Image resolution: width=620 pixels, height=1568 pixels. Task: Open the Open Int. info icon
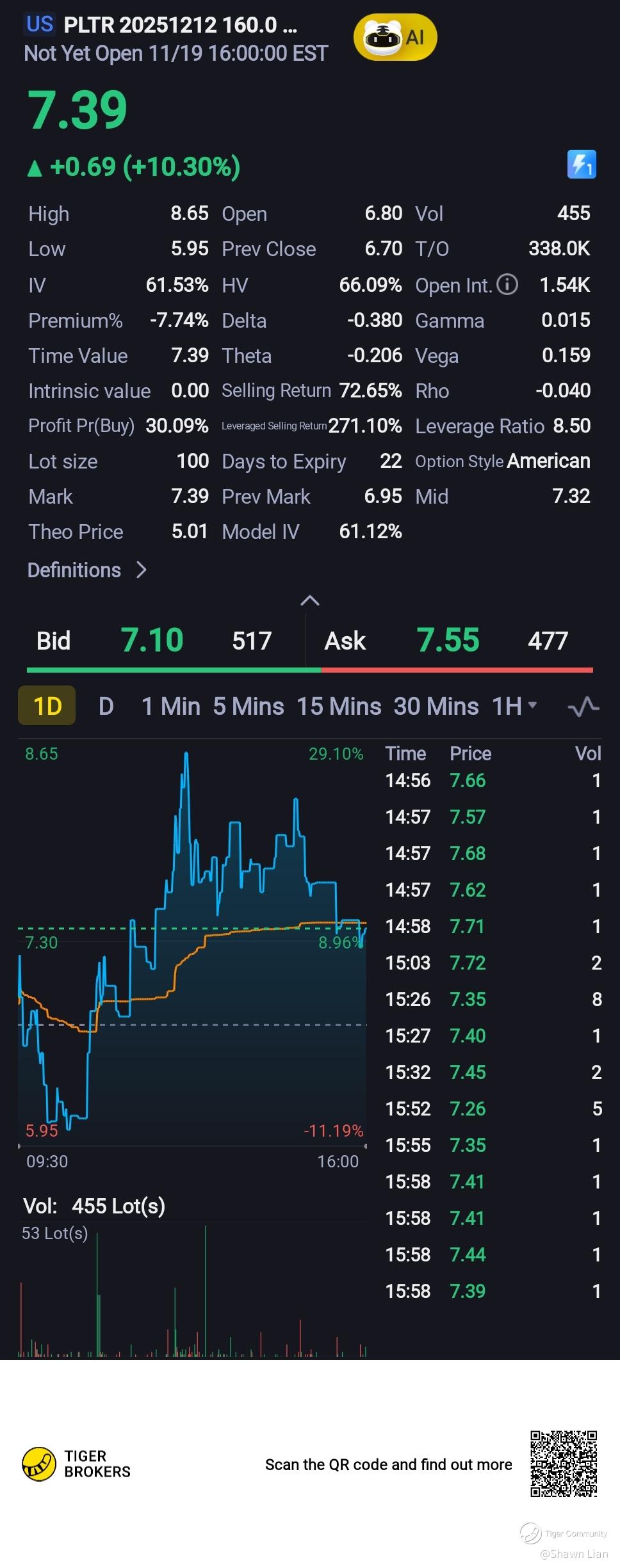[x=507, y=284]
